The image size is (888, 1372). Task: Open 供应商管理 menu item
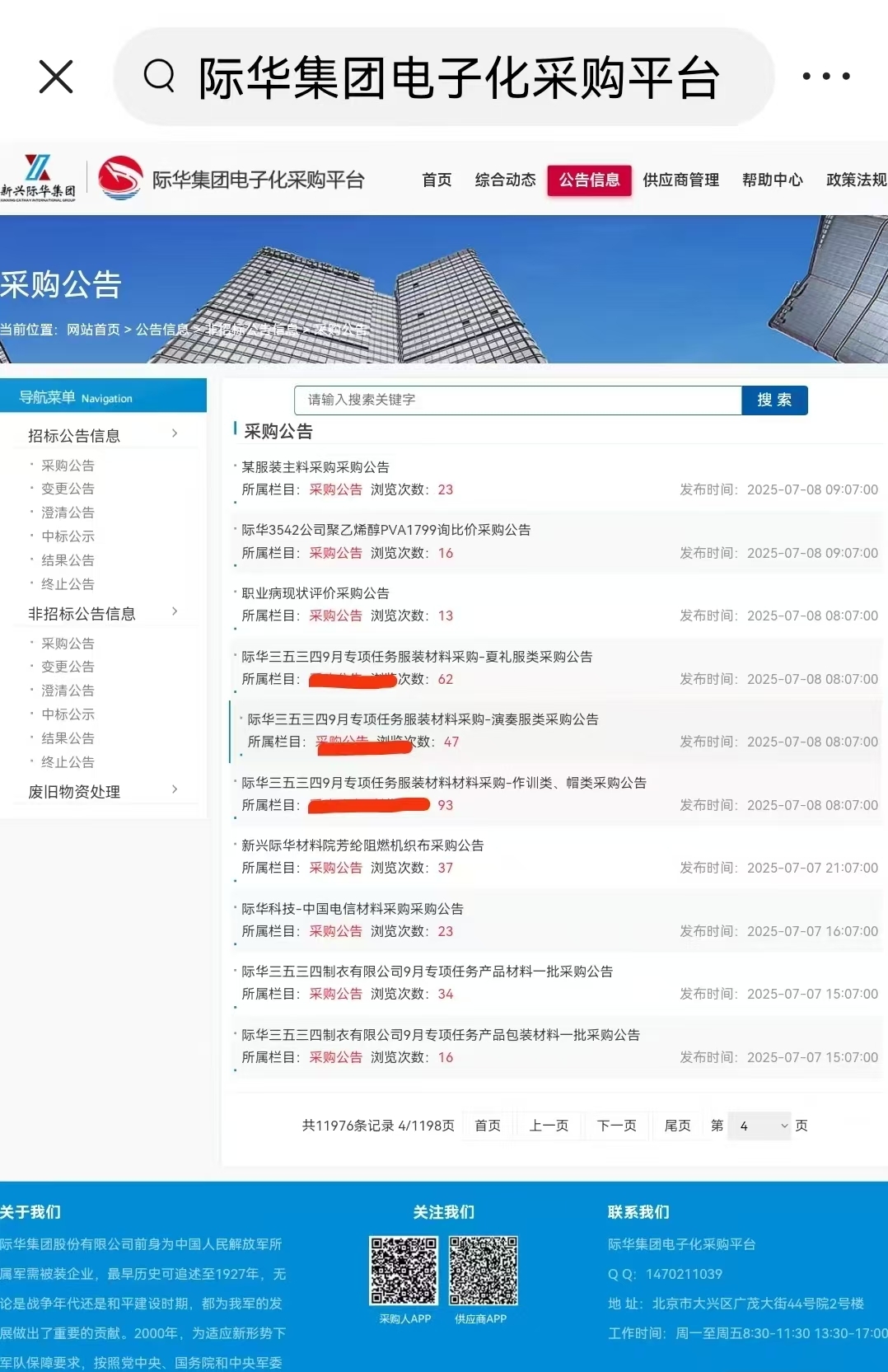coord(681,180)
